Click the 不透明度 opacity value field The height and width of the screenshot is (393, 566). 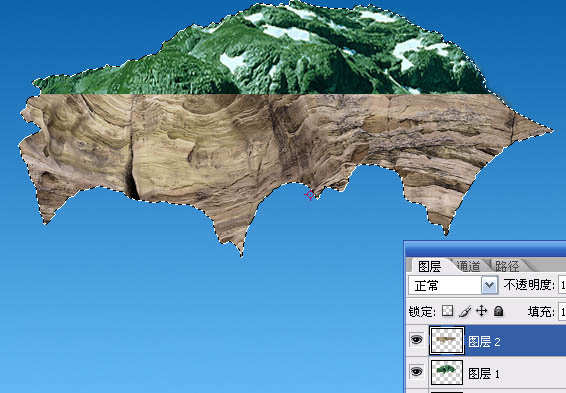pos(562,285)
